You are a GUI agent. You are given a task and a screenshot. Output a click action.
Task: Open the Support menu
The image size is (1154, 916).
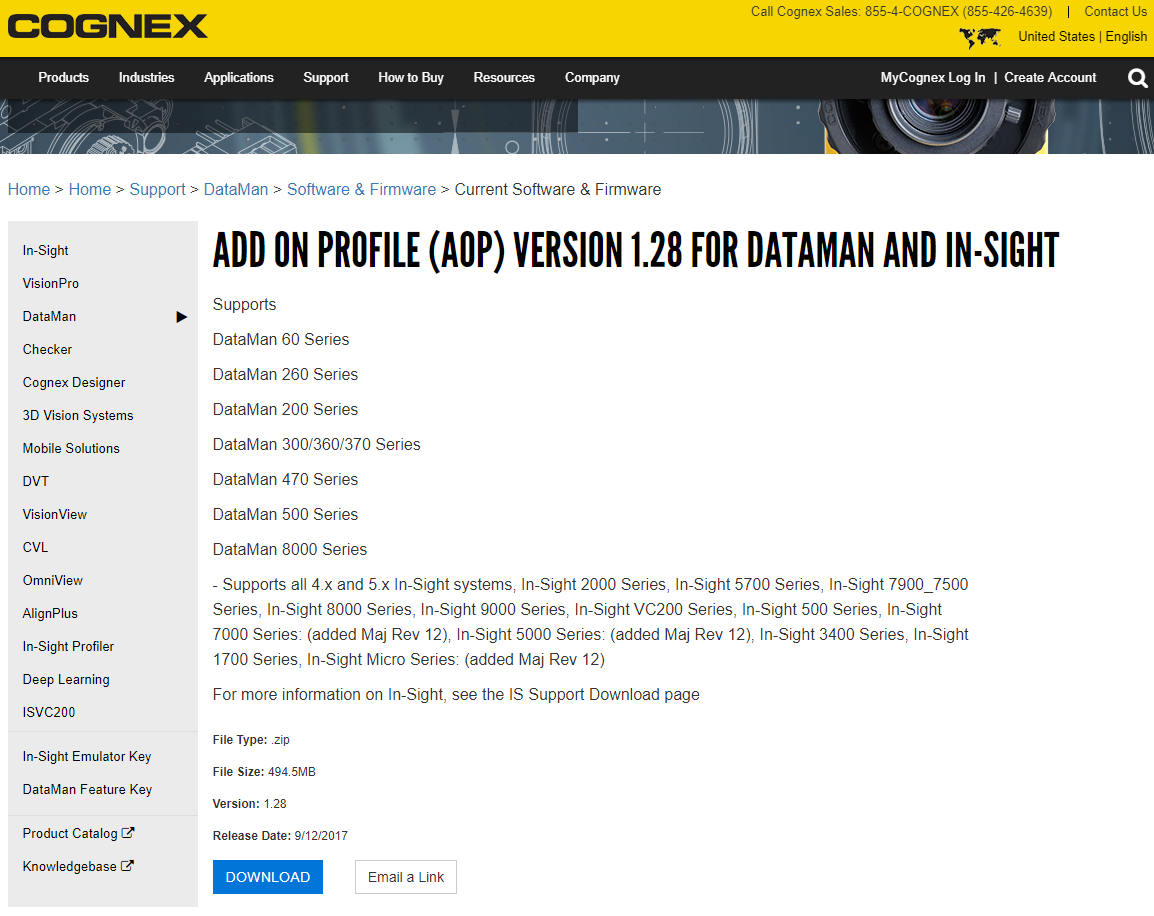(325, 77)
